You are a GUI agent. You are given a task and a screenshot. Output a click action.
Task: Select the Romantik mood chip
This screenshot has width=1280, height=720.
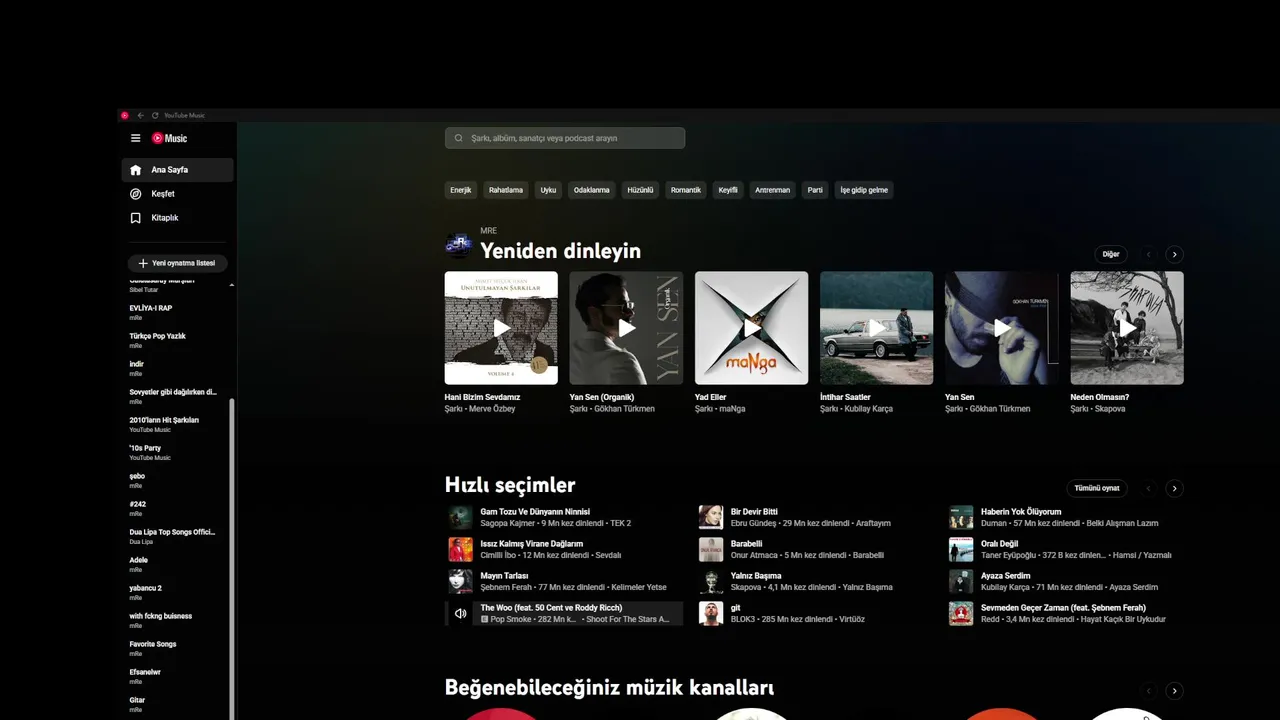point(686,190)
